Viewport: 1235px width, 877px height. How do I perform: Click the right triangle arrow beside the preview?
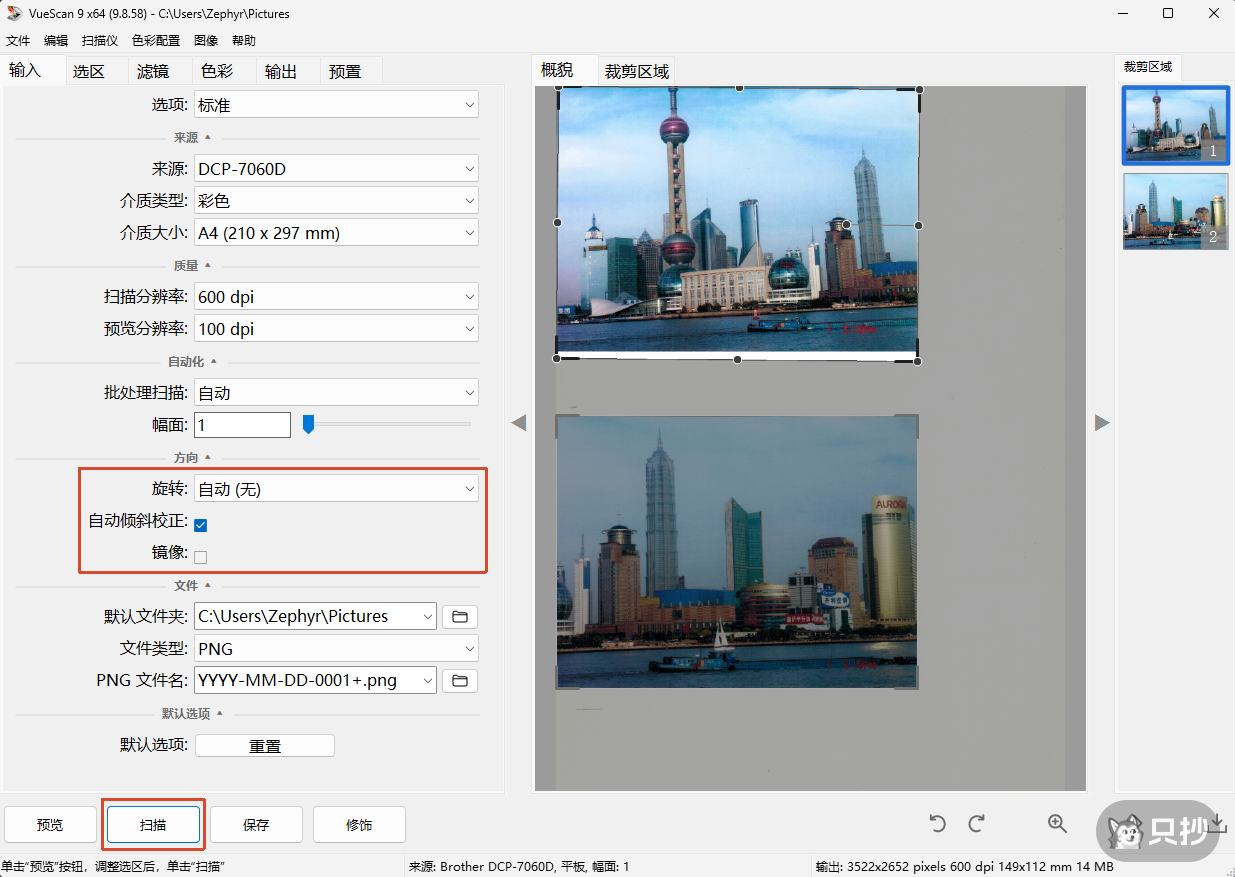point(1102,423)
